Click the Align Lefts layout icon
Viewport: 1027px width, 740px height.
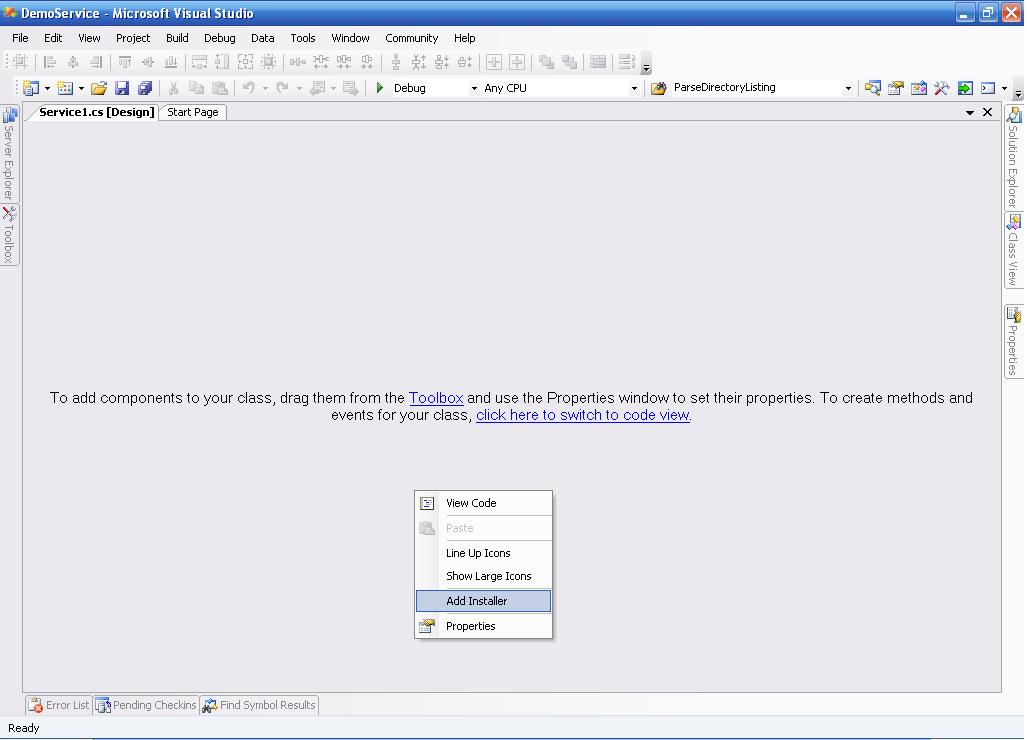49,62
